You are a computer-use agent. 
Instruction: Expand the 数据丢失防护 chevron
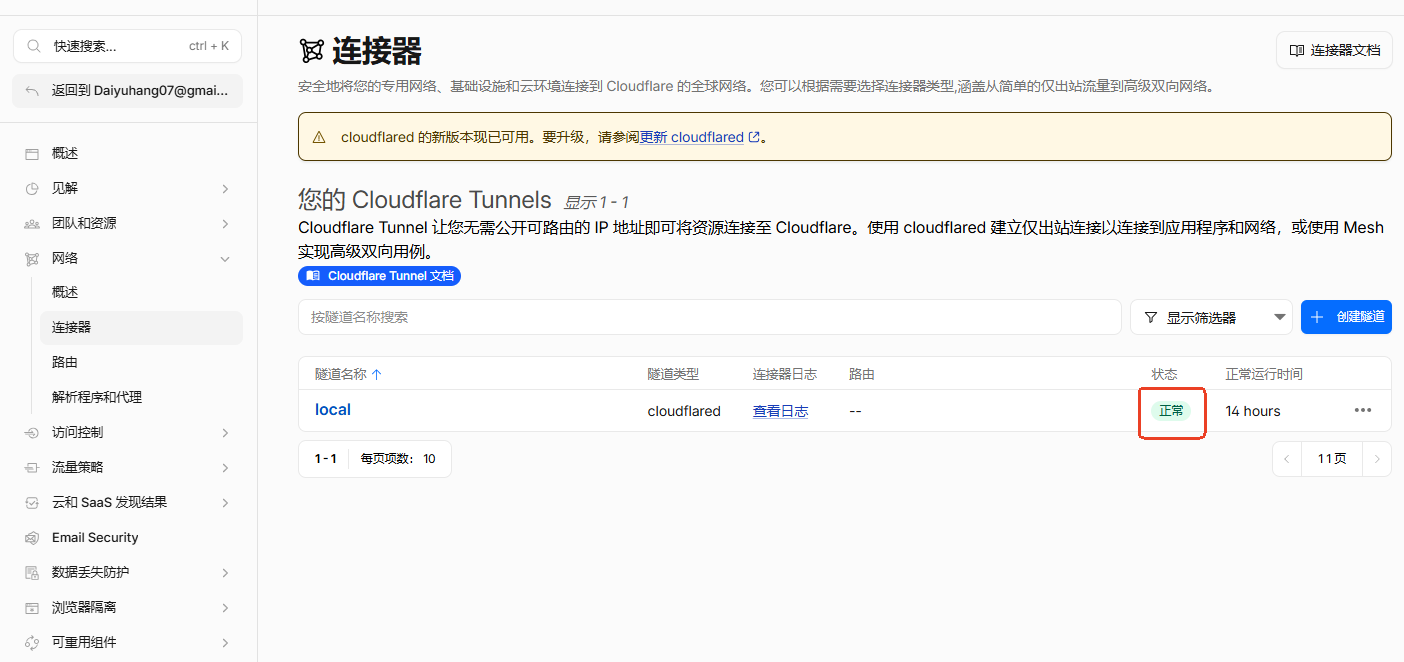pyautogui.click(x=225, y=573)
